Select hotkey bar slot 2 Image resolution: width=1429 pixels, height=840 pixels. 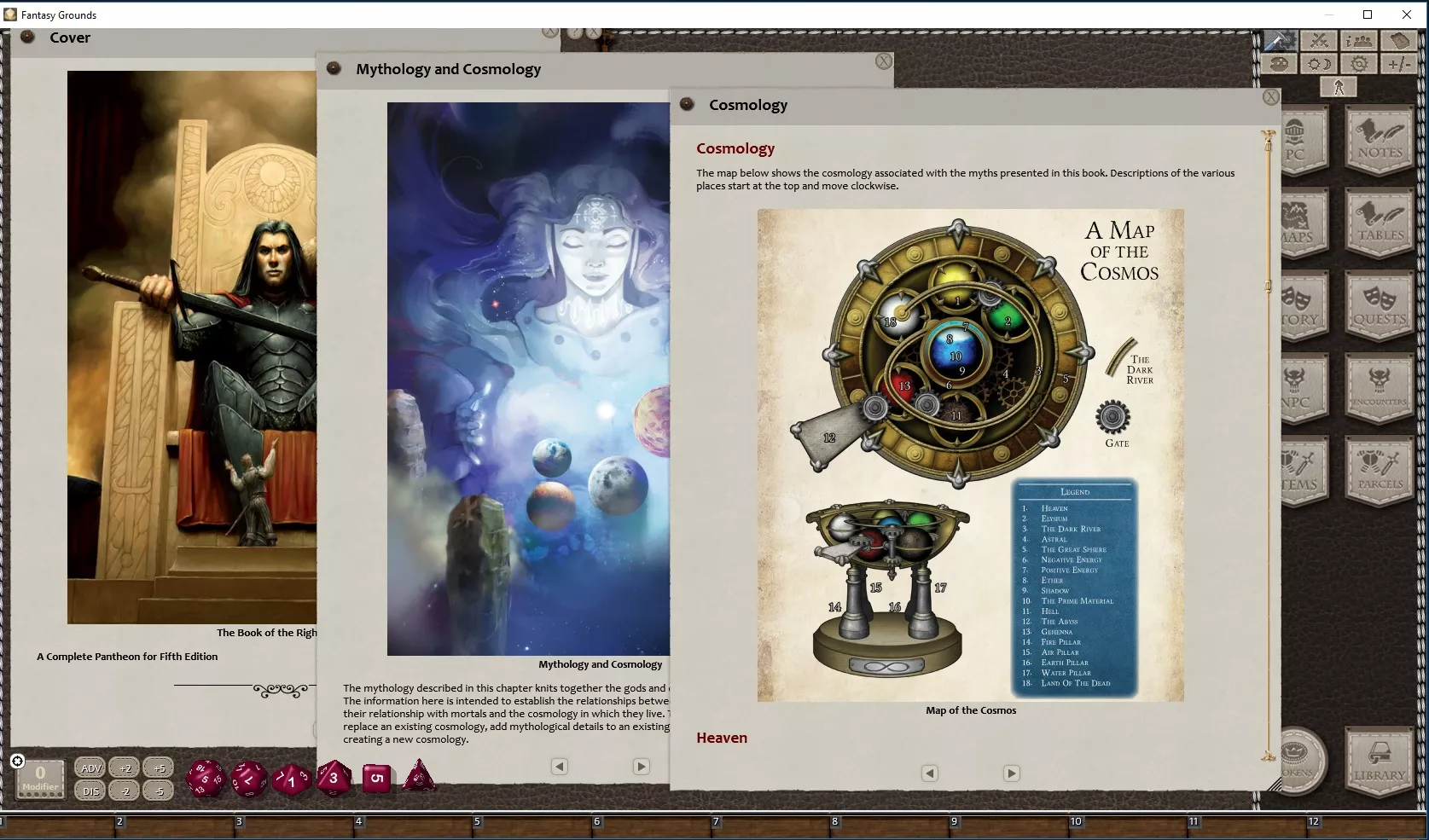pos(175,828)
